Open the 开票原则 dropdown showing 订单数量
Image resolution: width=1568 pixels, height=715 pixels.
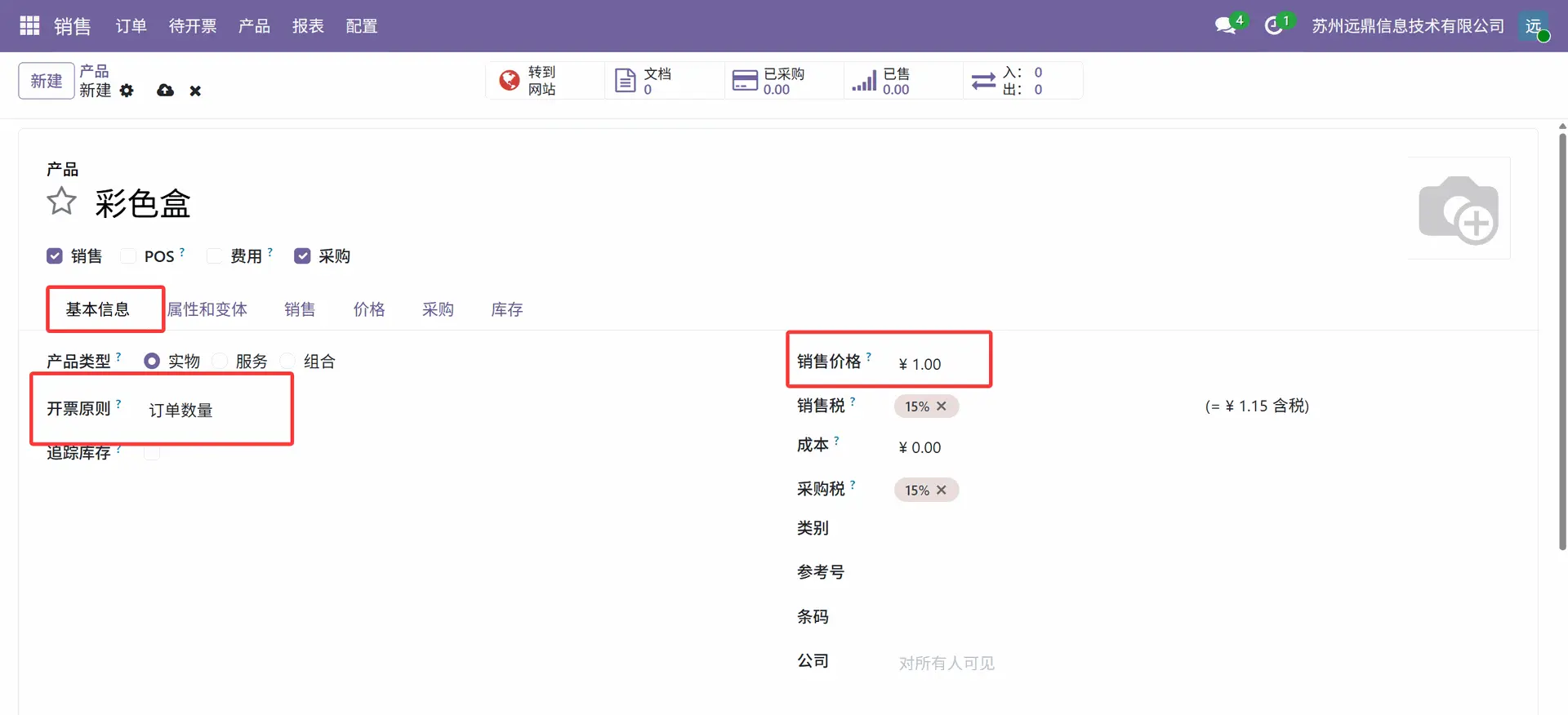[x=212, y=410]
